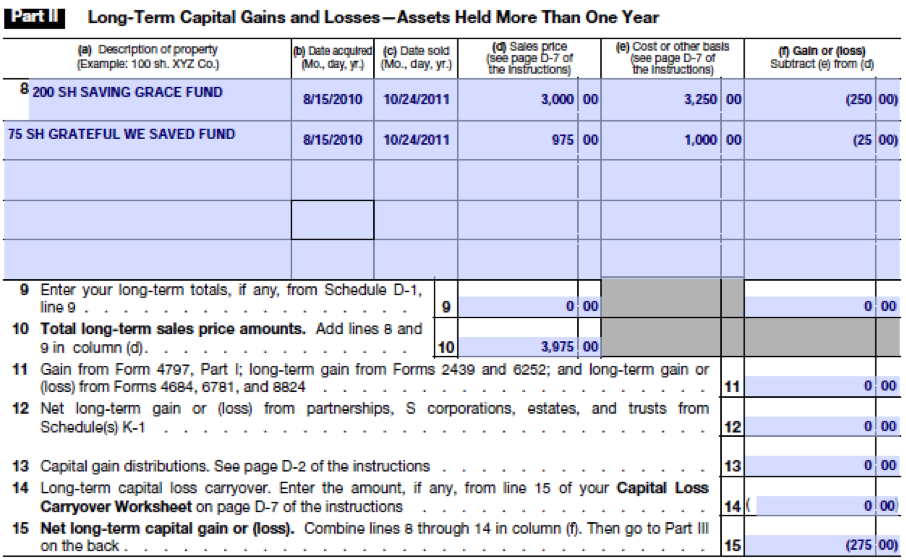Select the 200 SH SAVING GRACE FUND description field
The image size is (906, 560).
160,99
